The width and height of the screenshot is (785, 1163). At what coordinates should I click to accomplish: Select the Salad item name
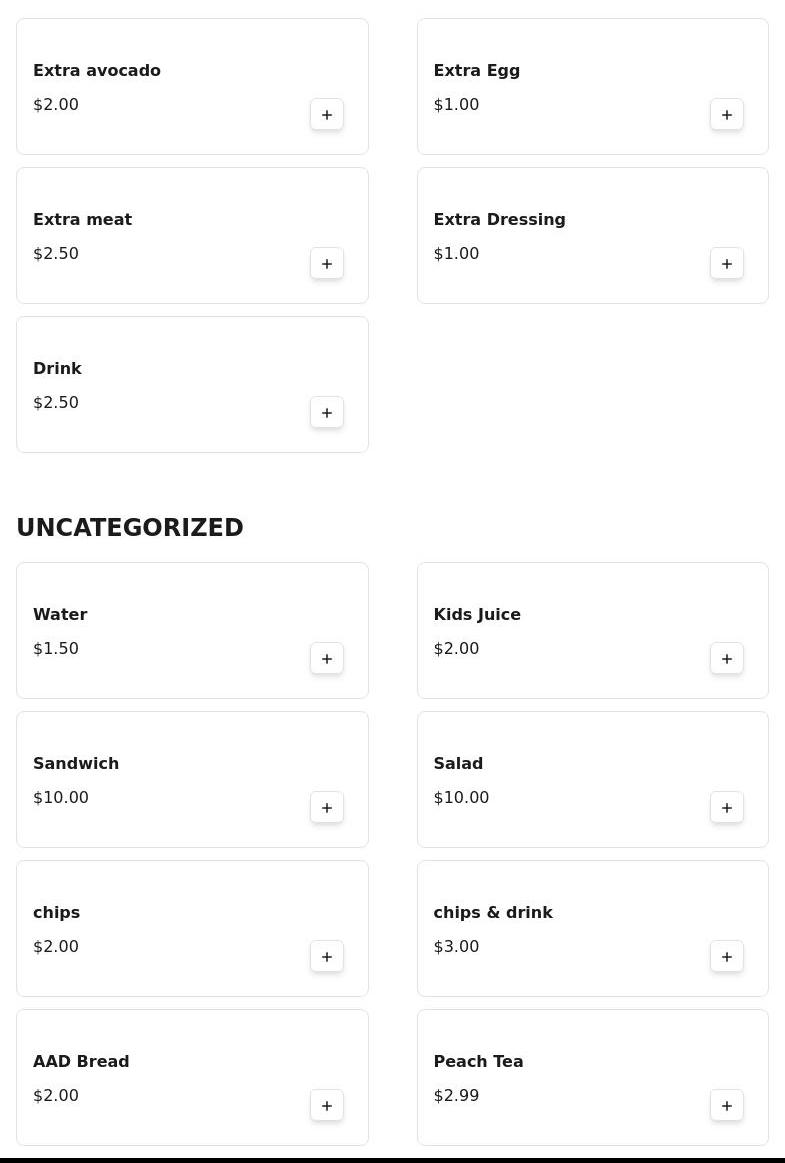coord(458,764)
